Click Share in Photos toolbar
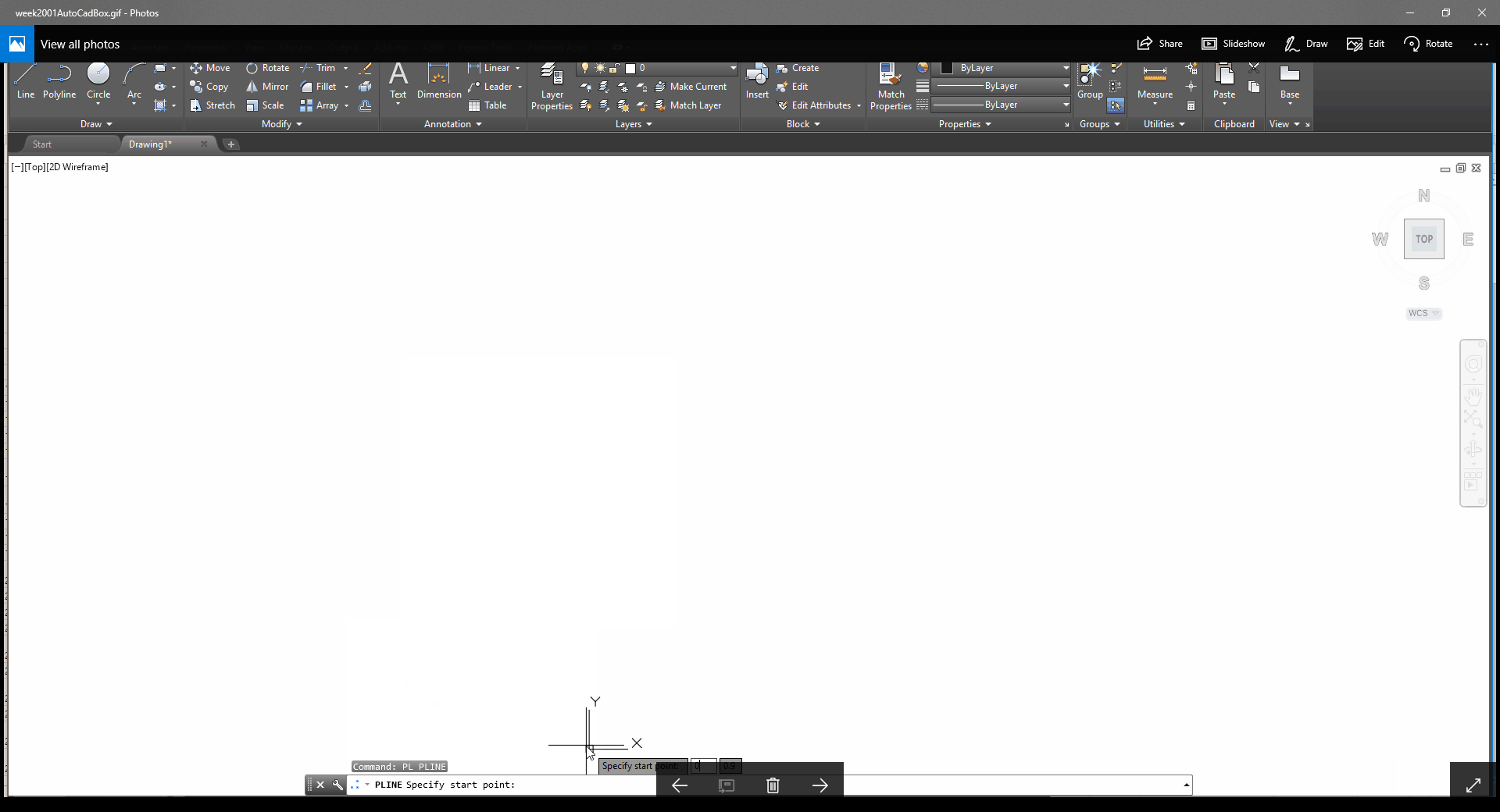1500x812 pixels. [1160, 44]
